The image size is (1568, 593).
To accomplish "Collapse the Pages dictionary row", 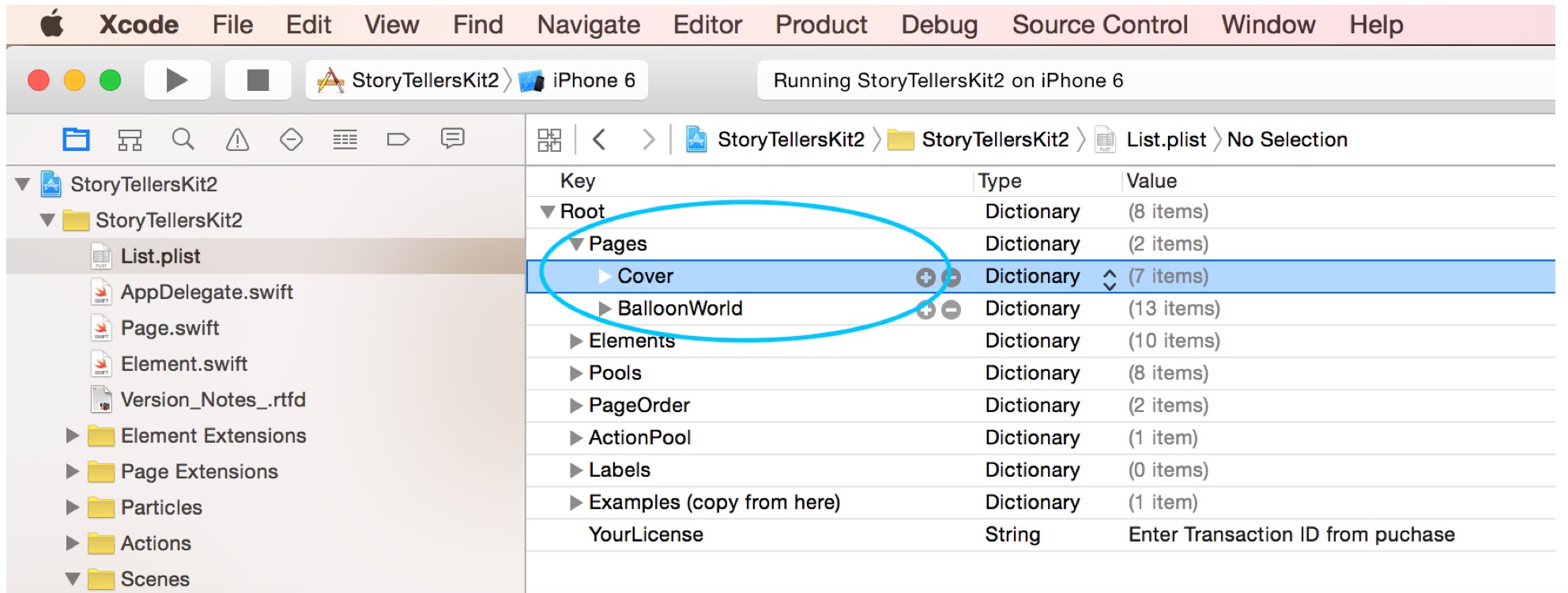I will 576,244.
